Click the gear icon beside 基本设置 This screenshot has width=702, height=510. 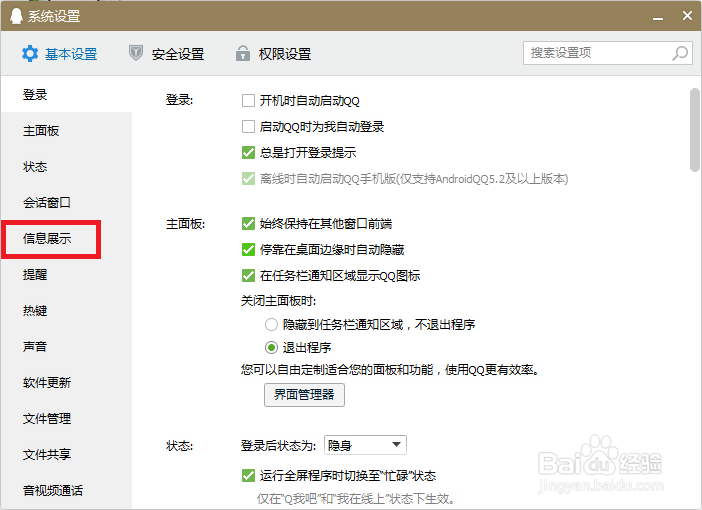pyautogui.click(x=30, y=54)
